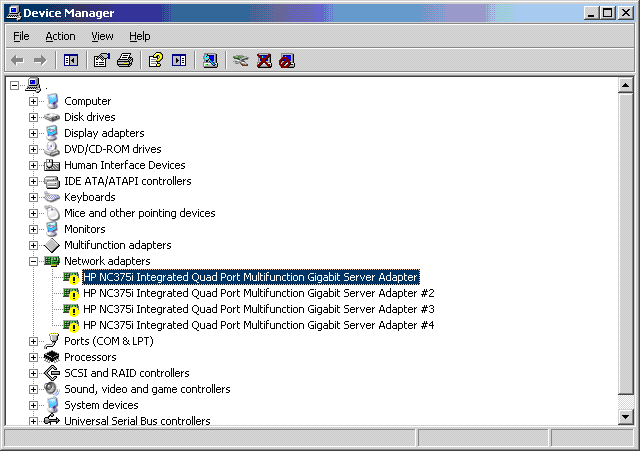Click the warning icon of Server Adapter #4

(71, 325)
